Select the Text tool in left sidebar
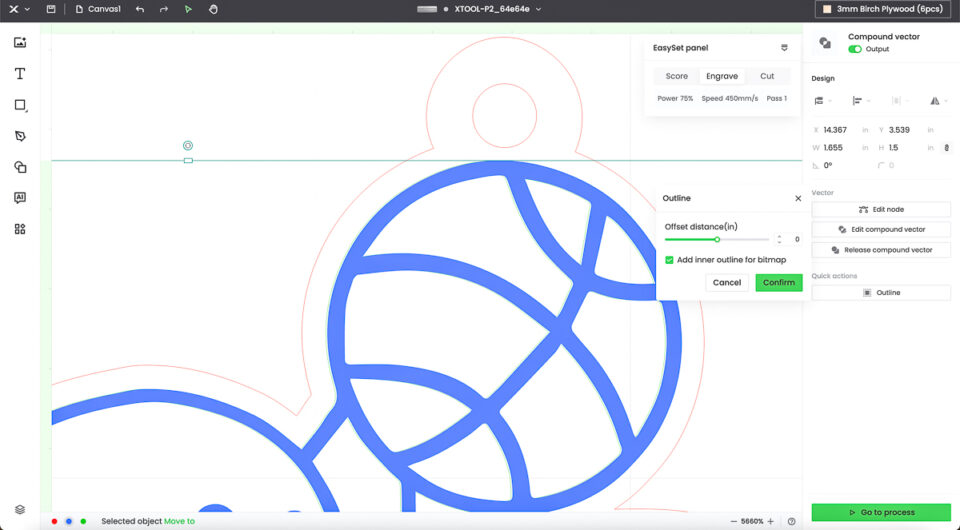960x530 pixels. pyautogui.click(x=20, y=74)
